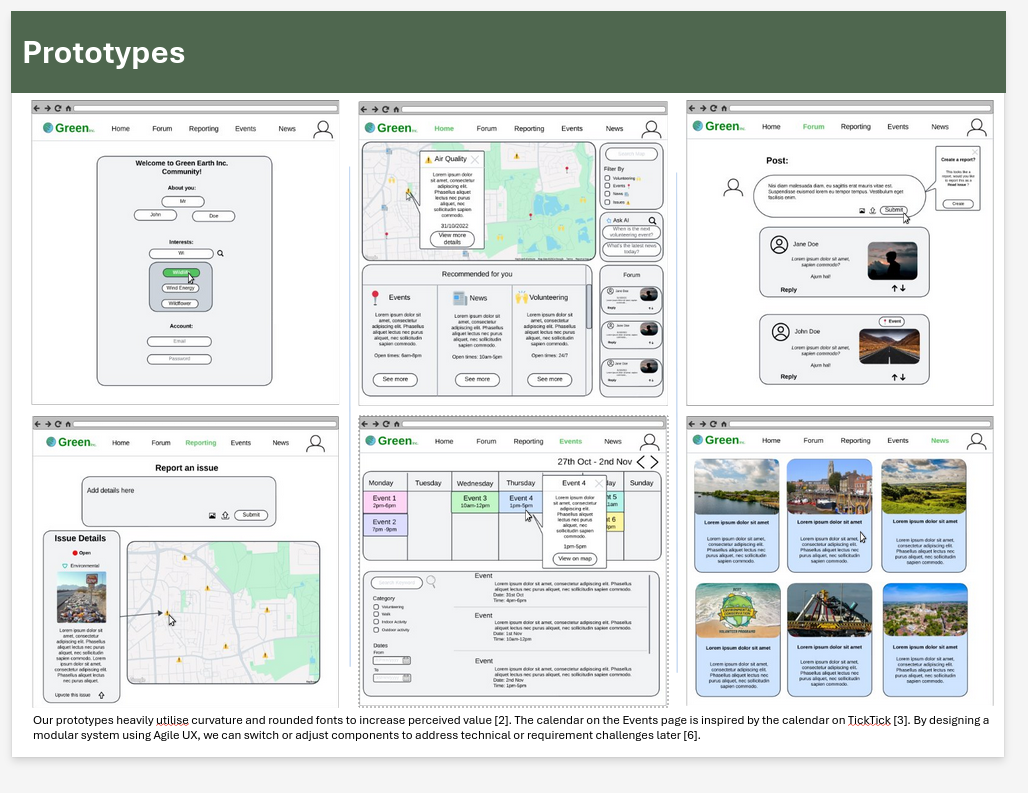Click See more under the Volunteering card
Image resolution: width=1028 pixels, height=793 pixels.
[x=549, y=380]
